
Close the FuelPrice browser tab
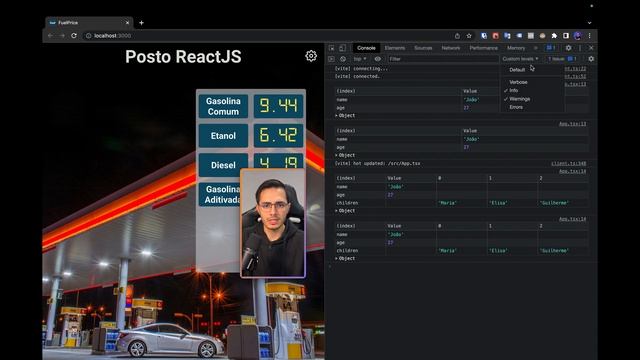coord(127,23)
